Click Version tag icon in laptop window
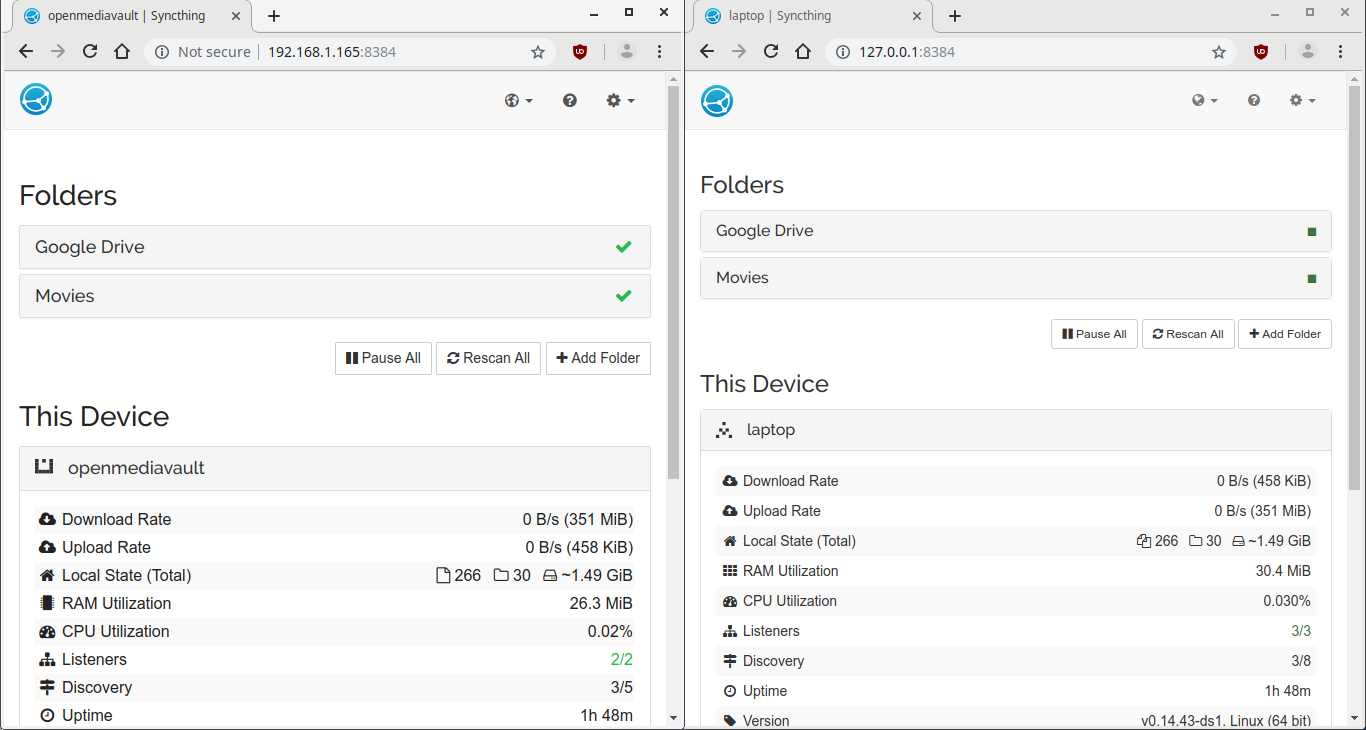Viewport: 1366px width, 730px height. pyautogui.click(x=729, y=721)
